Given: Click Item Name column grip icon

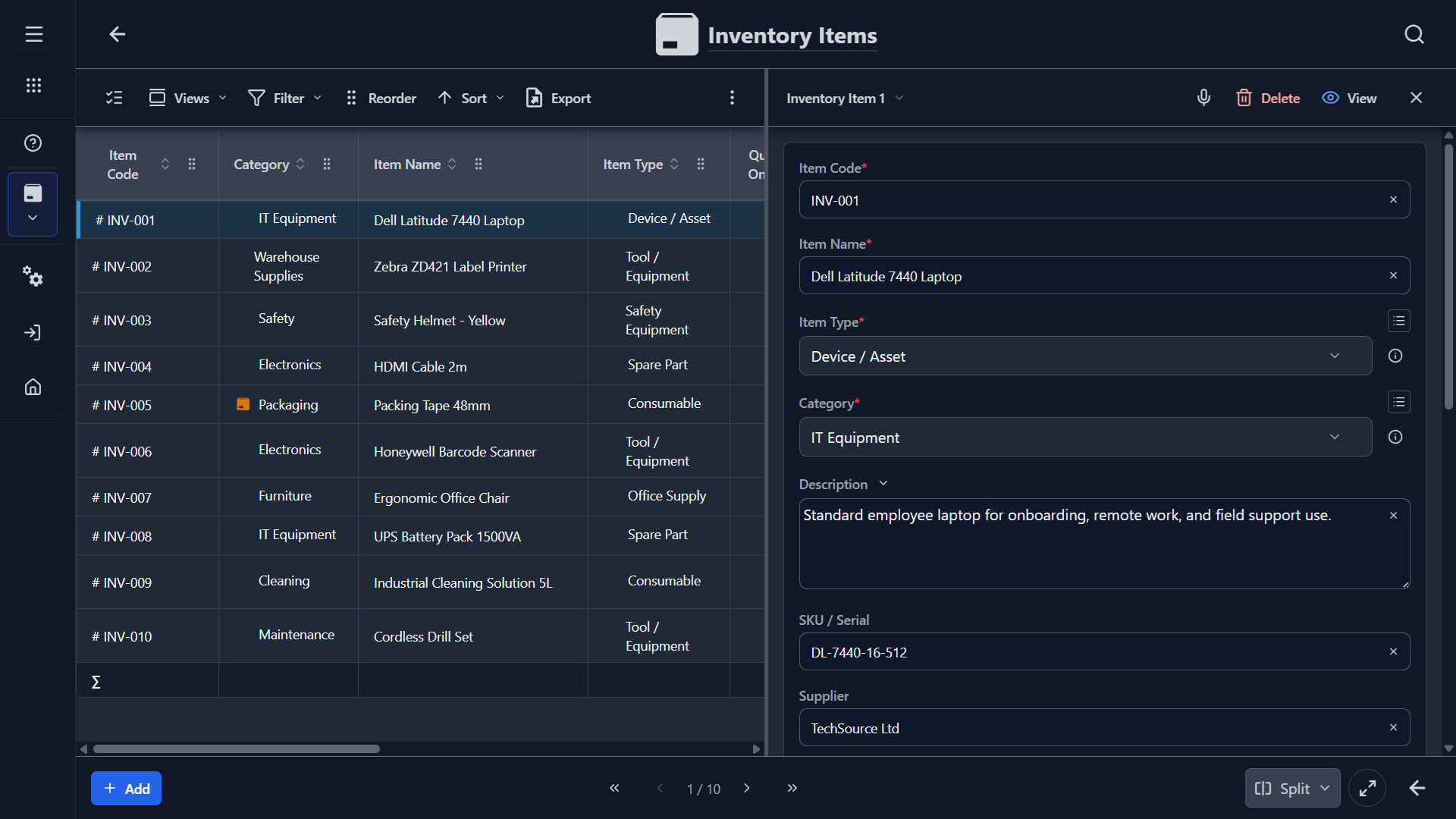Looking at the screenshot, I should (x=479, y=164).
